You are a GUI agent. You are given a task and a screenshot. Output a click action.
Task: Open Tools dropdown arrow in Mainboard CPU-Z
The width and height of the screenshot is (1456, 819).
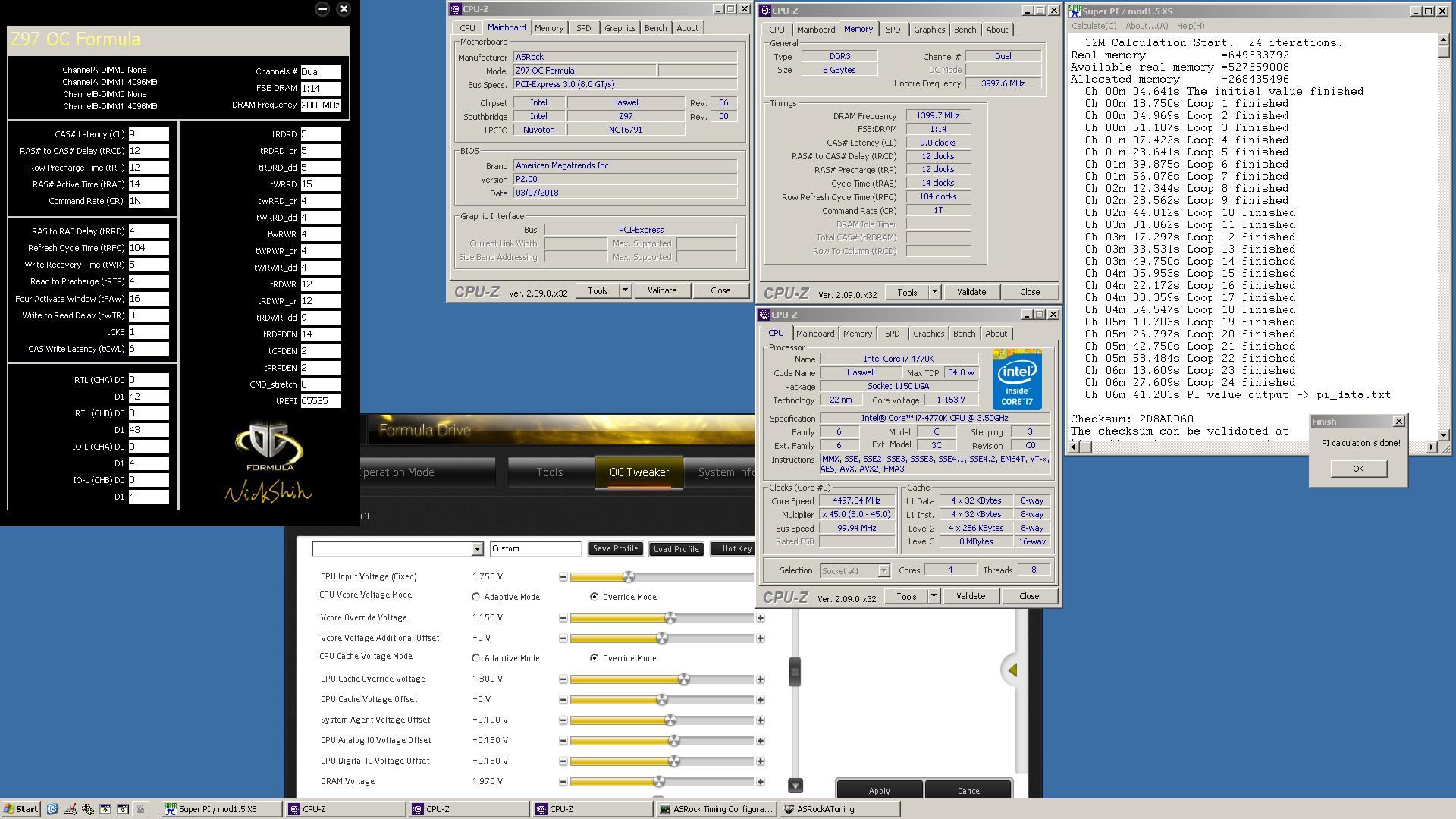[x=625, y=290]
